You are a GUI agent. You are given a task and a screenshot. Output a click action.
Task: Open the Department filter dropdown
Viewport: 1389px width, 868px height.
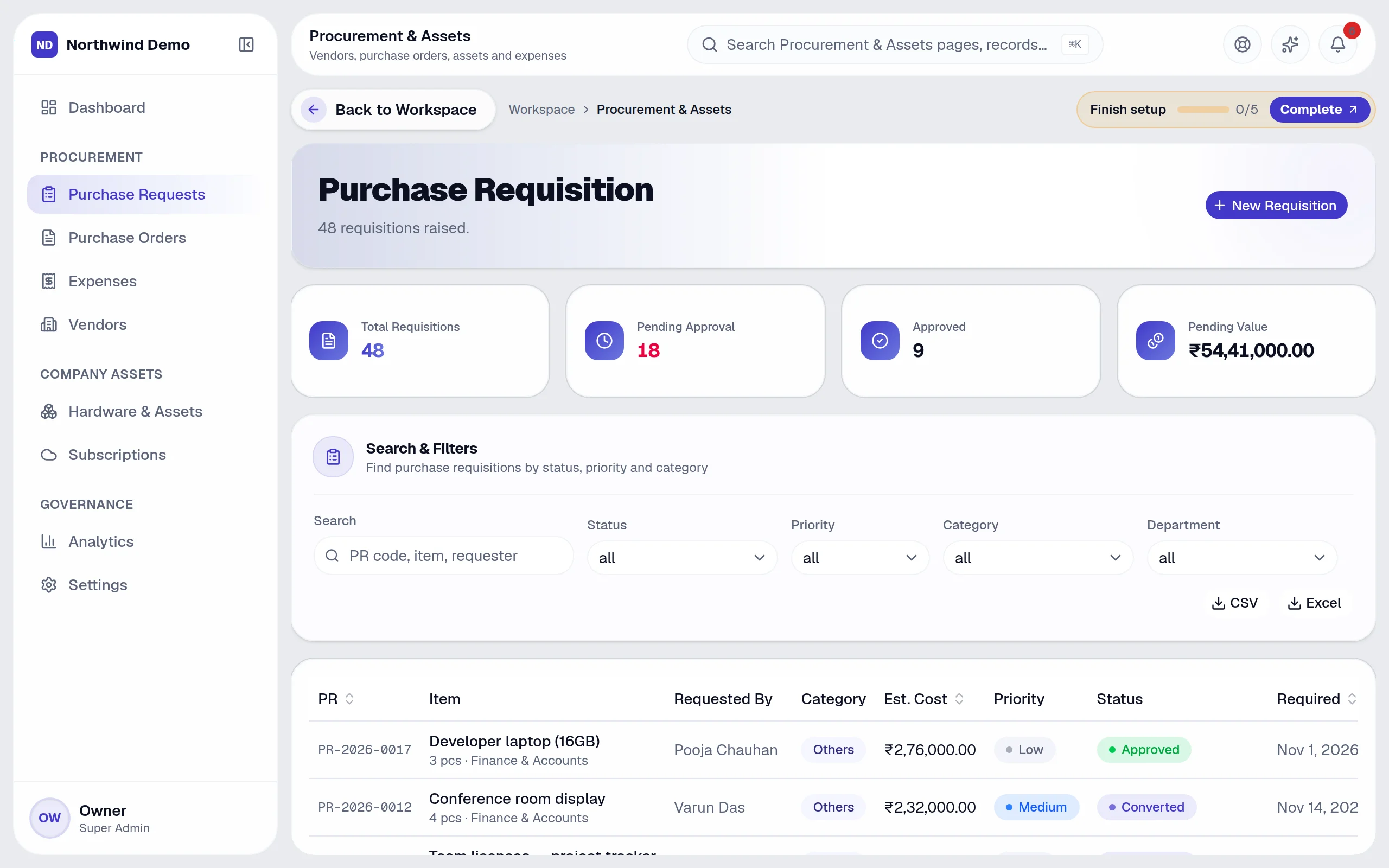click(x=1242, y=558)
